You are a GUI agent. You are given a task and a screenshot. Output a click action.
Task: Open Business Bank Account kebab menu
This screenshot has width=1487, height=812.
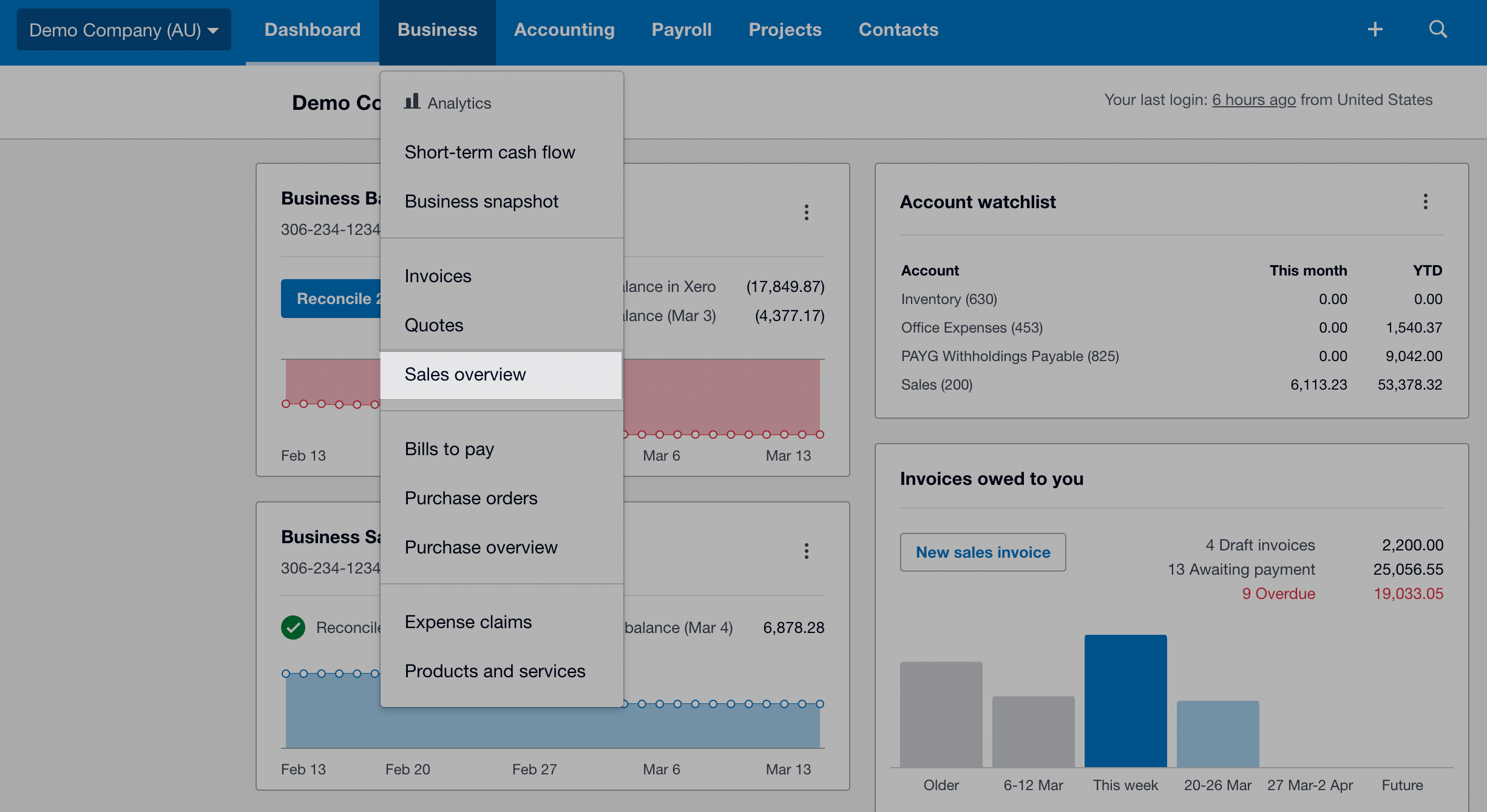(x=806, y=212)
